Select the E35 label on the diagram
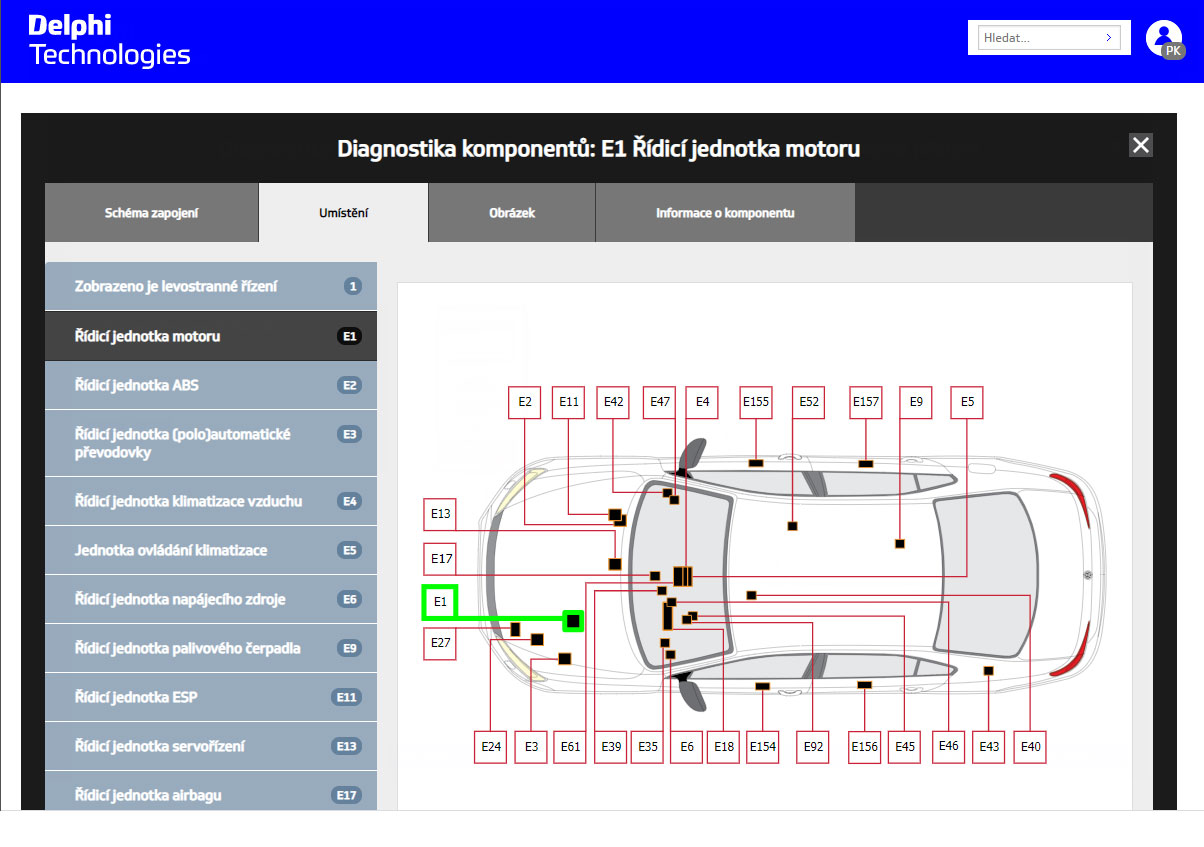 (x=648, y=747)
